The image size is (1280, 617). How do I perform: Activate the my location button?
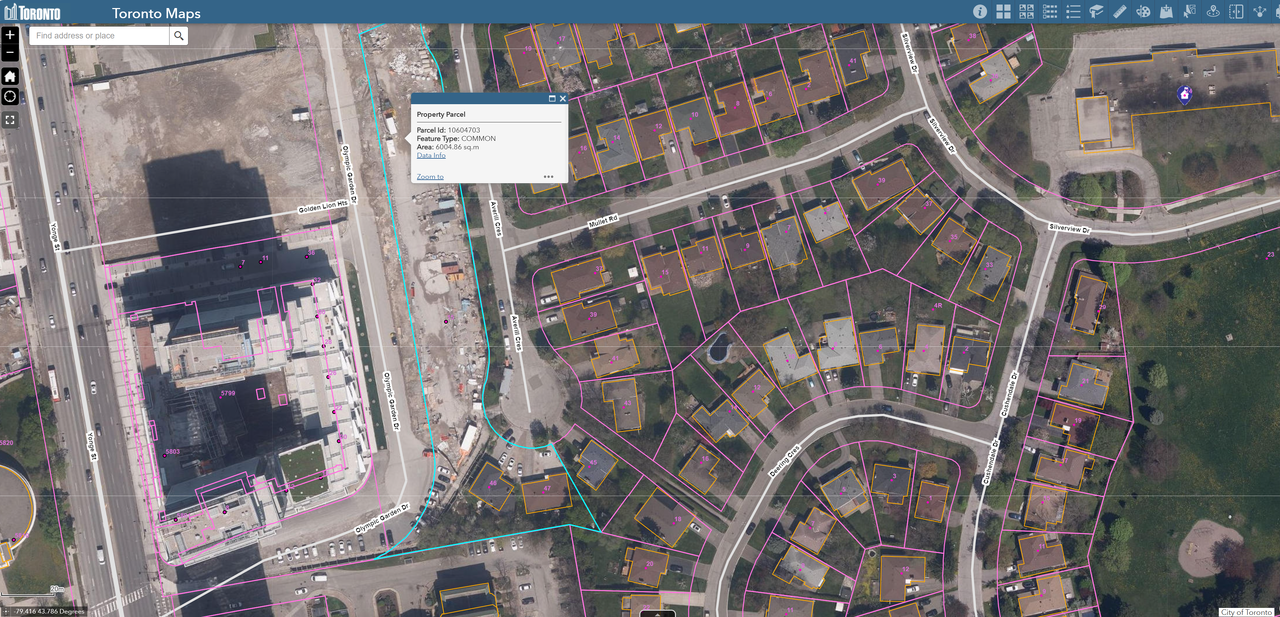[x=10, y=97]
